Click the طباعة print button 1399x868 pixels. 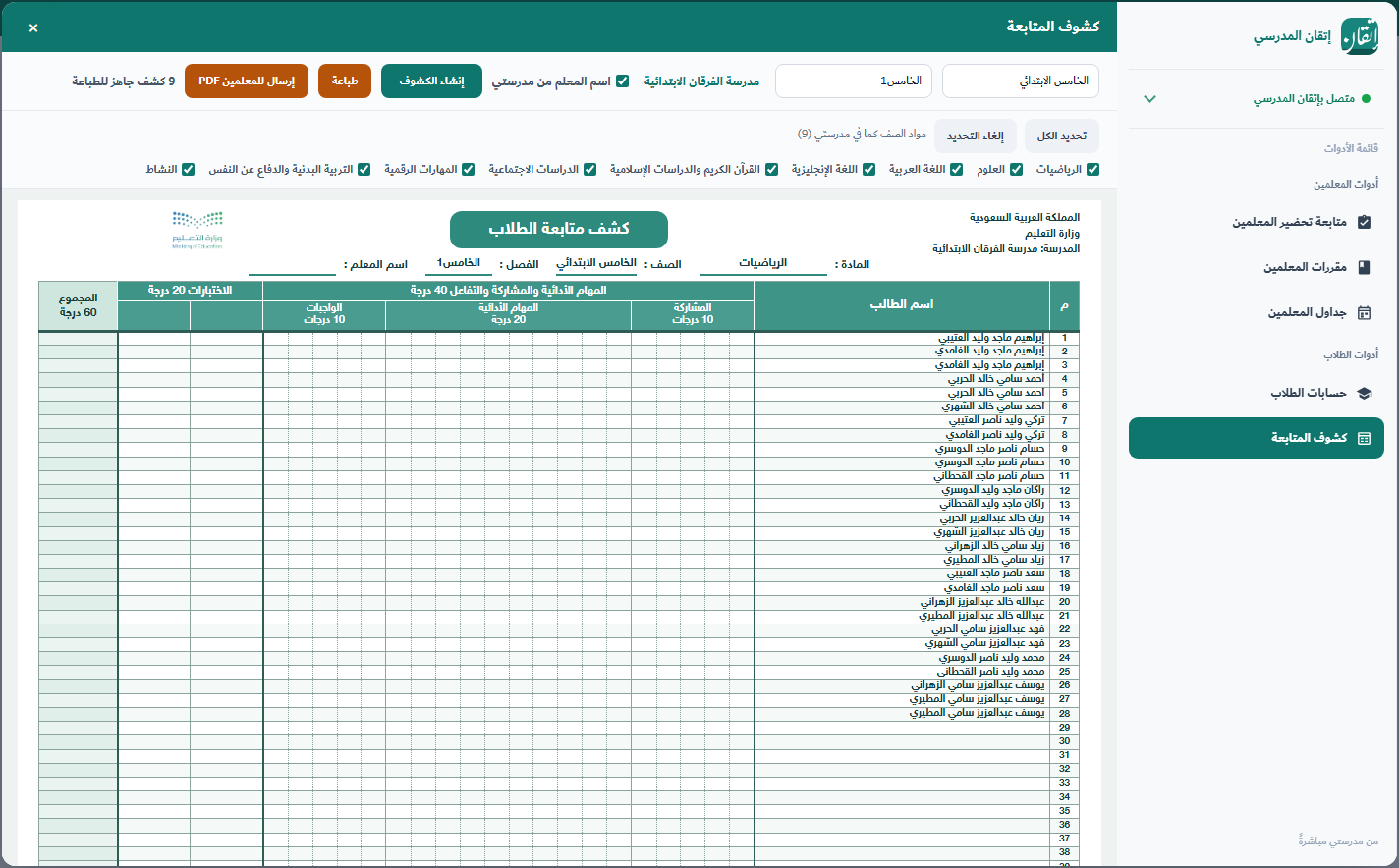[345, 81]
